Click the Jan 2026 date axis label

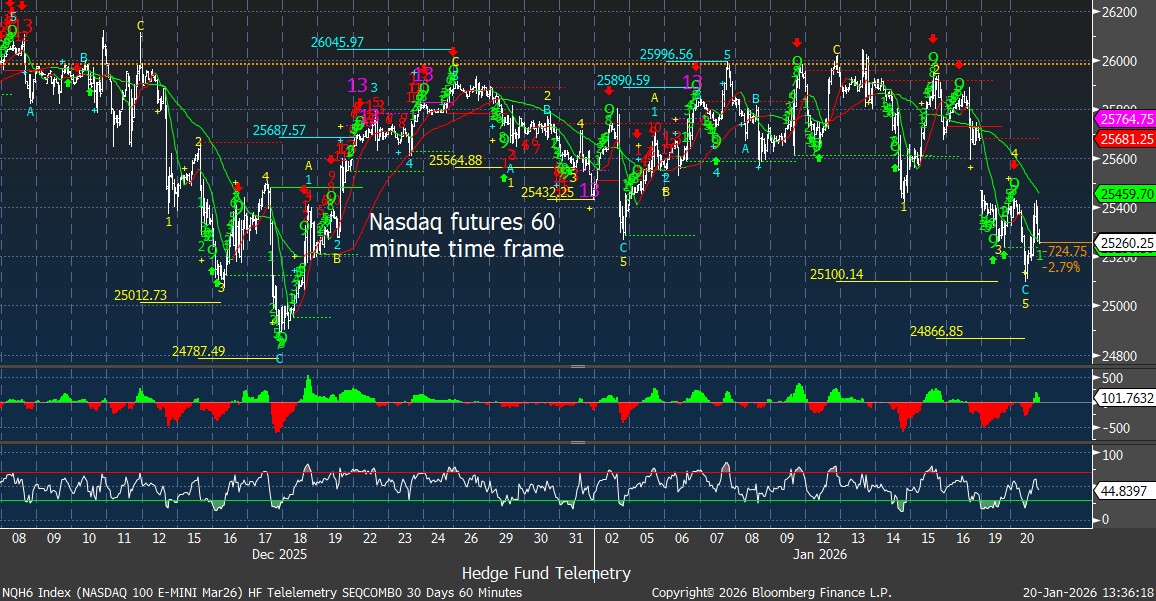(x=820, y=553)
